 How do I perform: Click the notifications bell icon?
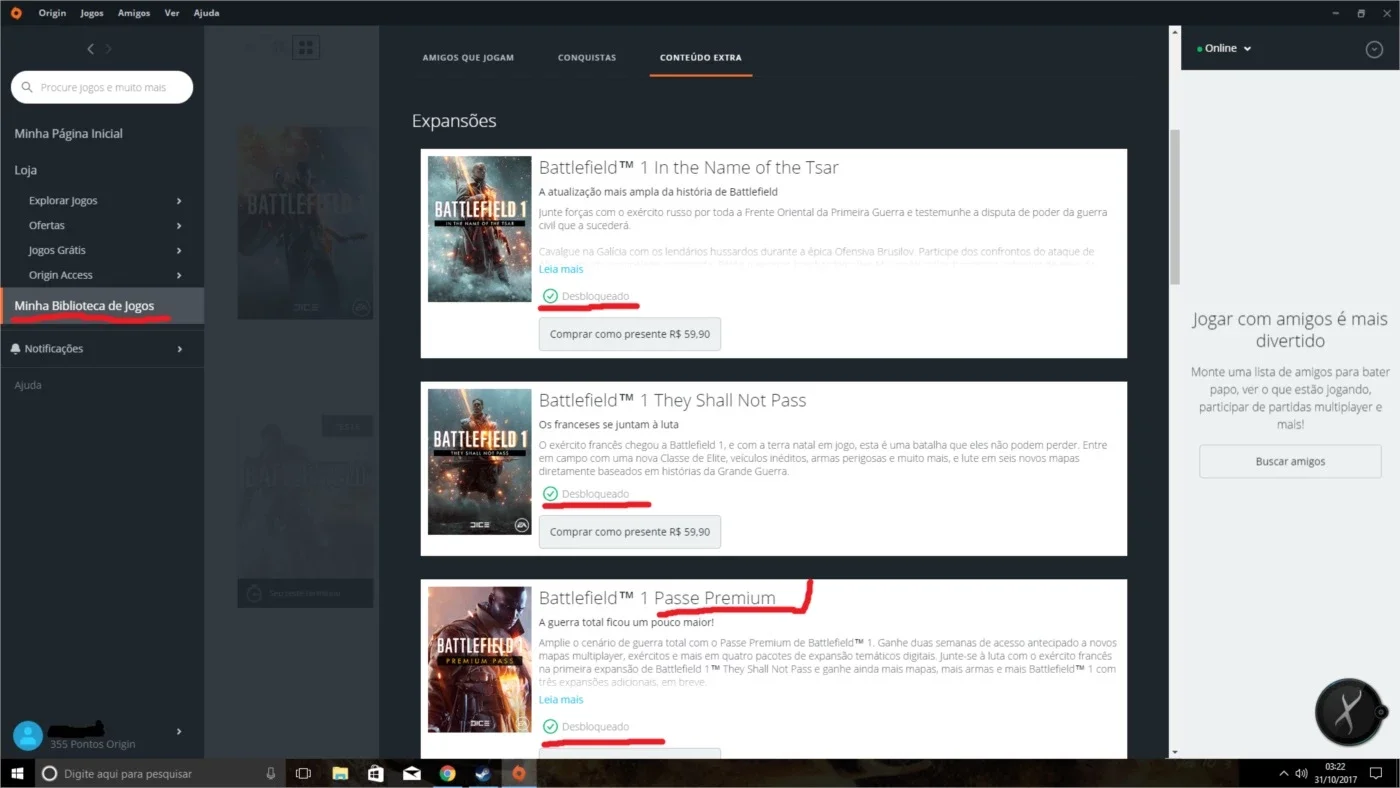click(x=15, y=348)
